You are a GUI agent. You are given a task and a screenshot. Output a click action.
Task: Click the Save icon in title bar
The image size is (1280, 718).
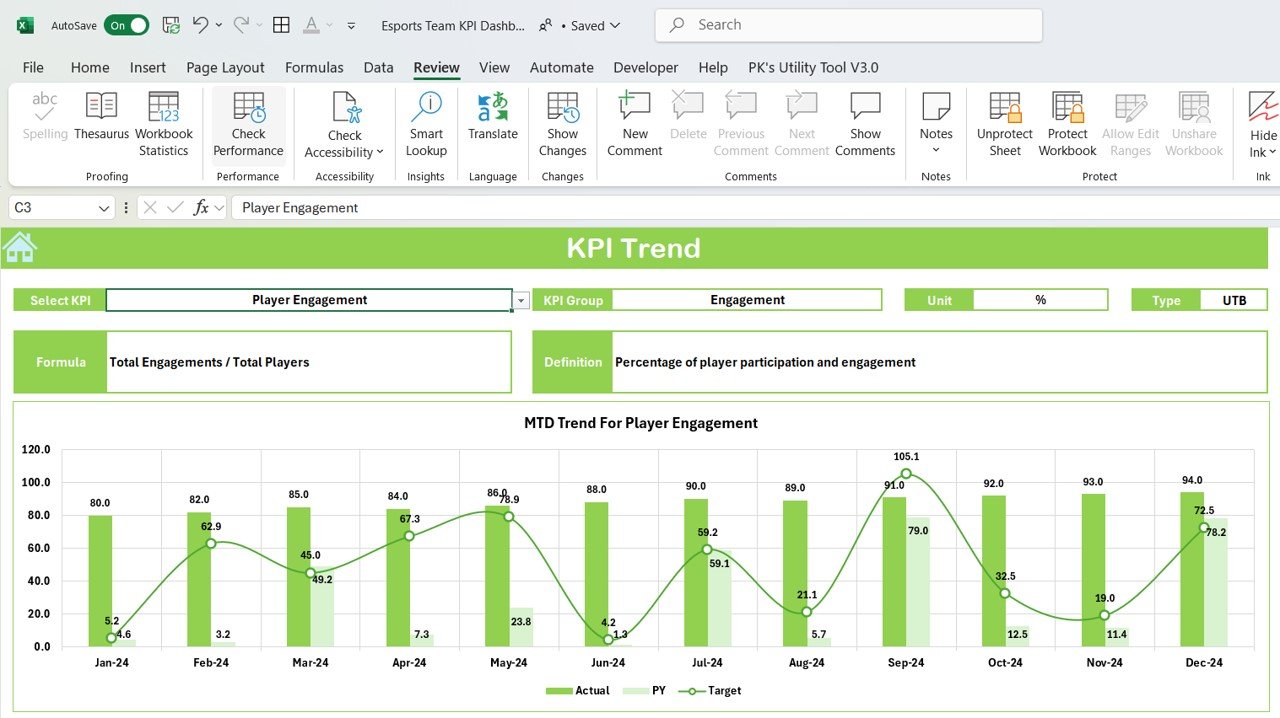click(x=171, y=25)
